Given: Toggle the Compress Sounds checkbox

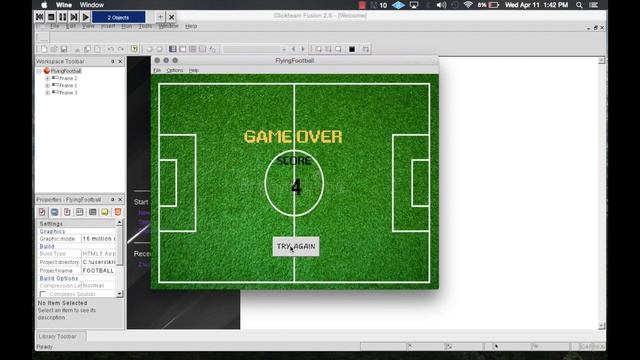Looking at the screenshot, I should coord(43,294).
